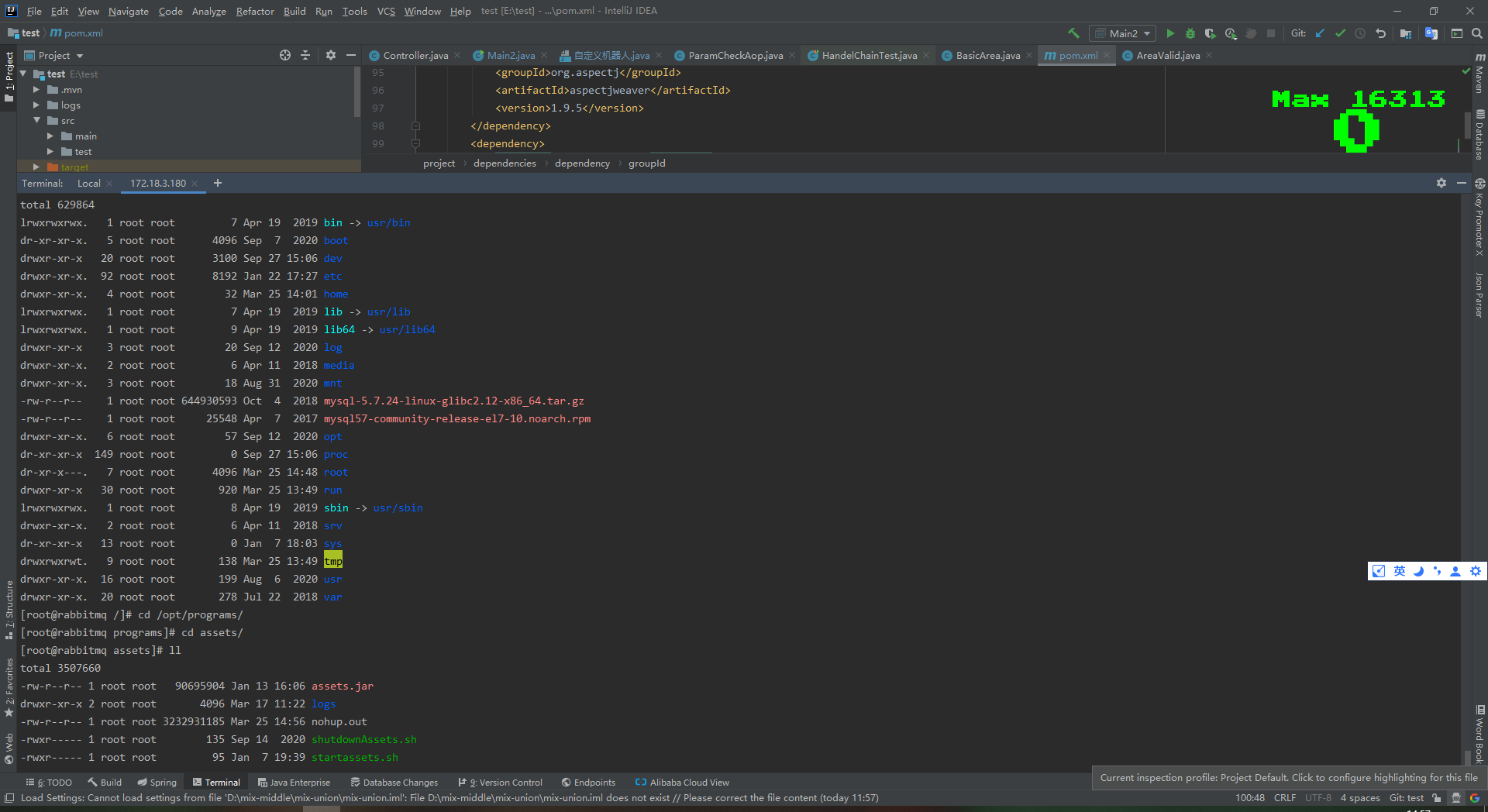Open Project panel settings gear
Image resolution: width=1488 pixels, height=812 pixels.
pos(331,55)
